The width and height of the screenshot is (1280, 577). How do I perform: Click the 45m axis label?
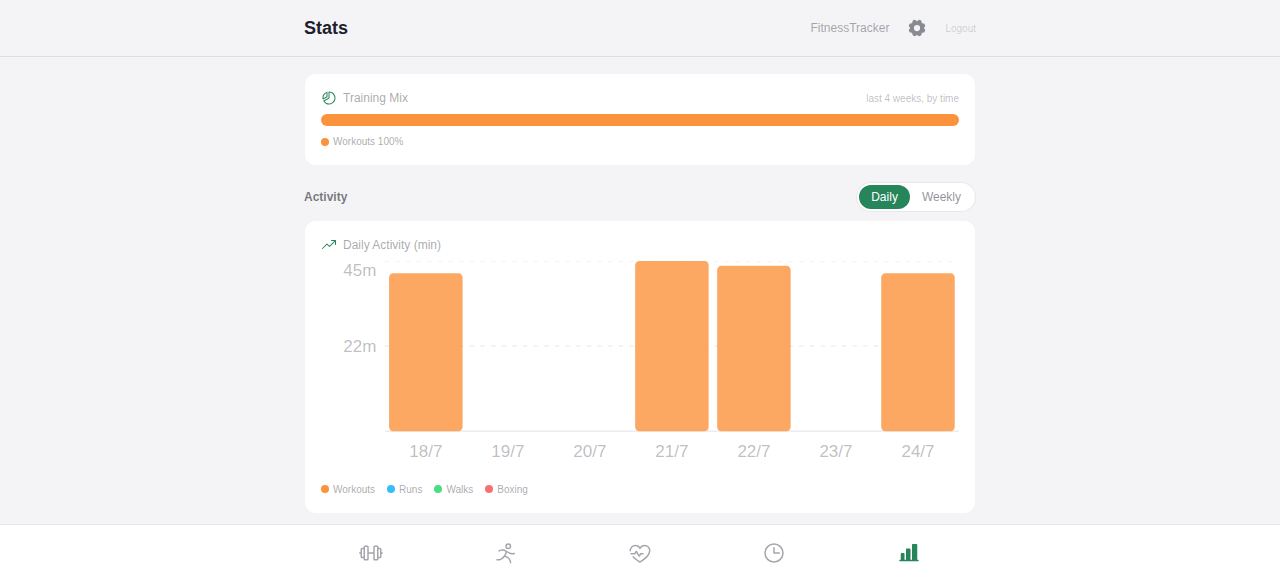point(360,271)
